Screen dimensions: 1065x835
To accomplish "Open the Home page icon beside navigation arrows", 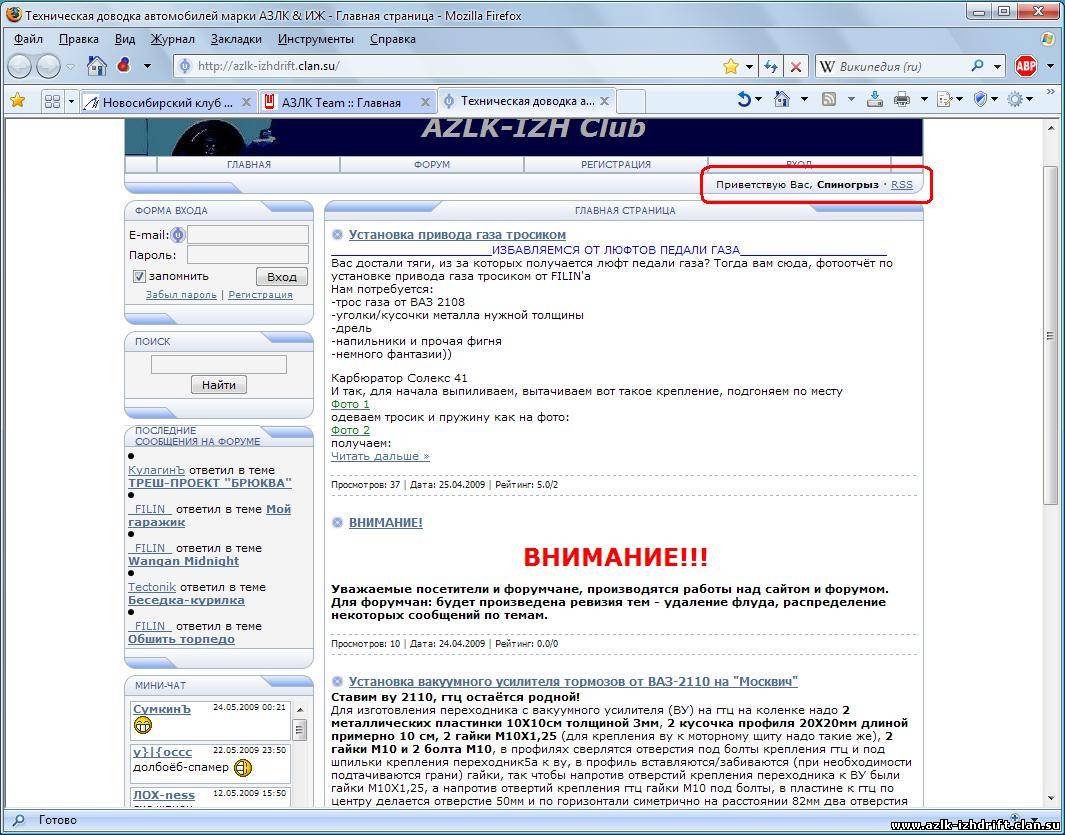I will [97, 66].
